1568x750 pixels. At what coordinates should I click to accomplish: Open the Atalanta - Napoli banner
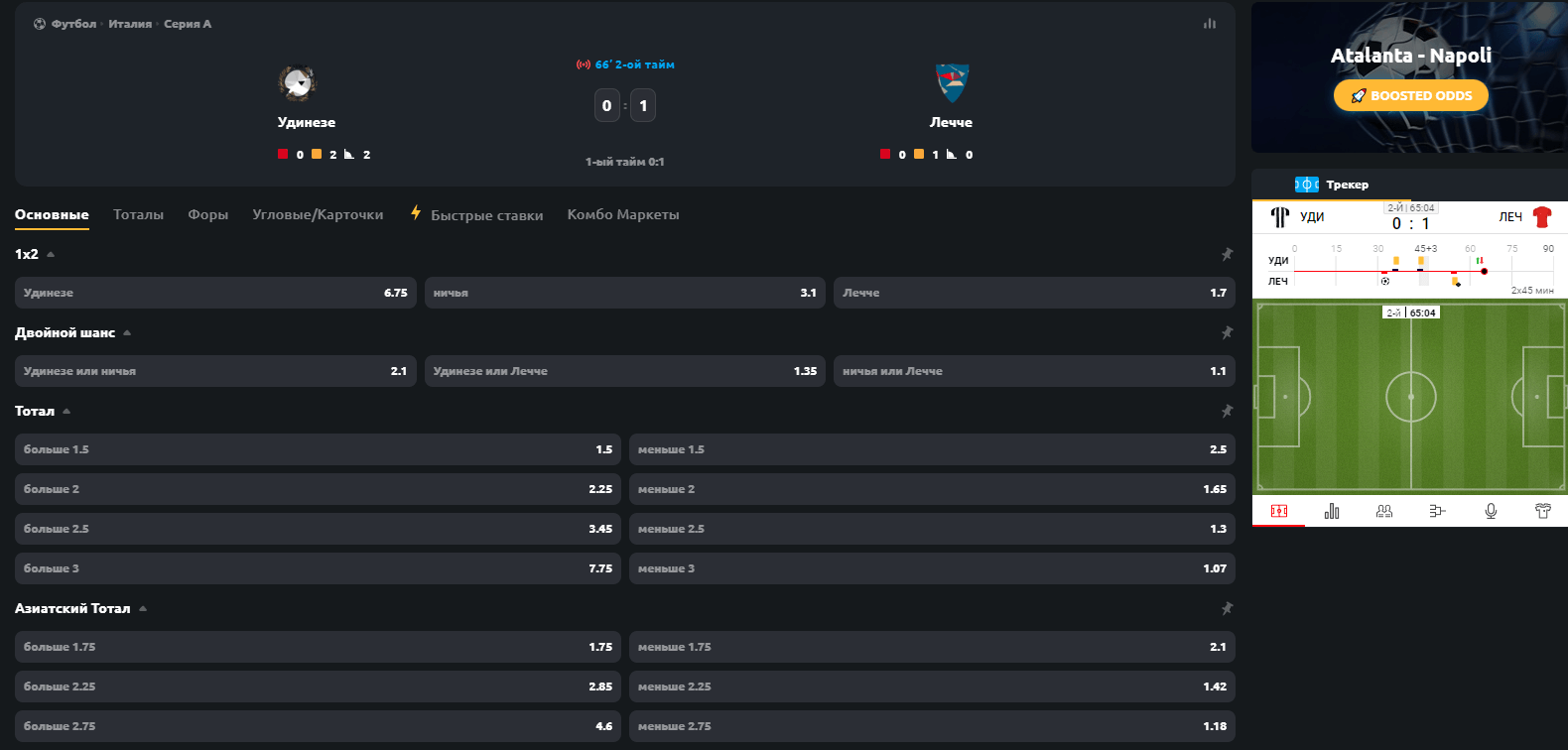tap(1409, 77)
